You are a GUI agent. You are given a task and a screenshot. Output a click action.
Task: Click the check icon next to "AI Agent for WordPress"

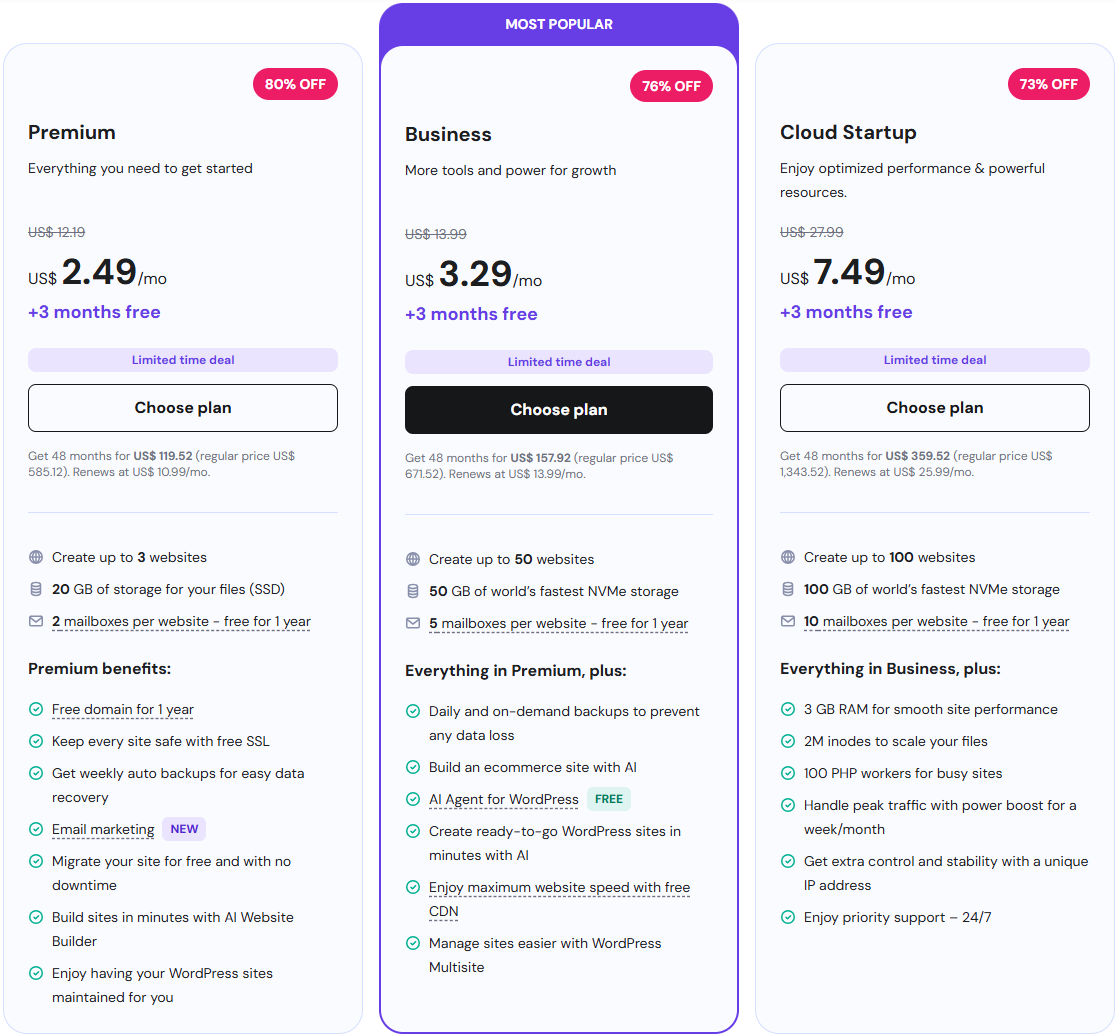click(413, 800)
